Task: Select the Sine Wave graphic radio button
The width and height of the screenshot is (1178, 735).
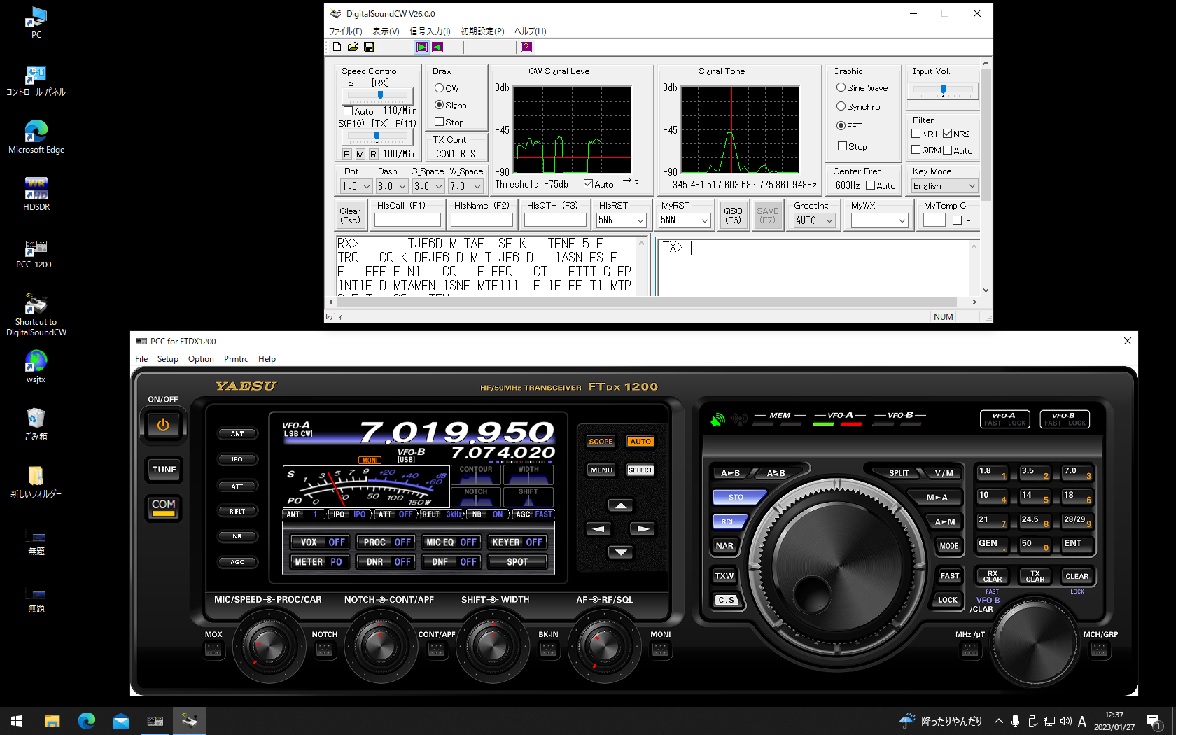Action: 862,88
